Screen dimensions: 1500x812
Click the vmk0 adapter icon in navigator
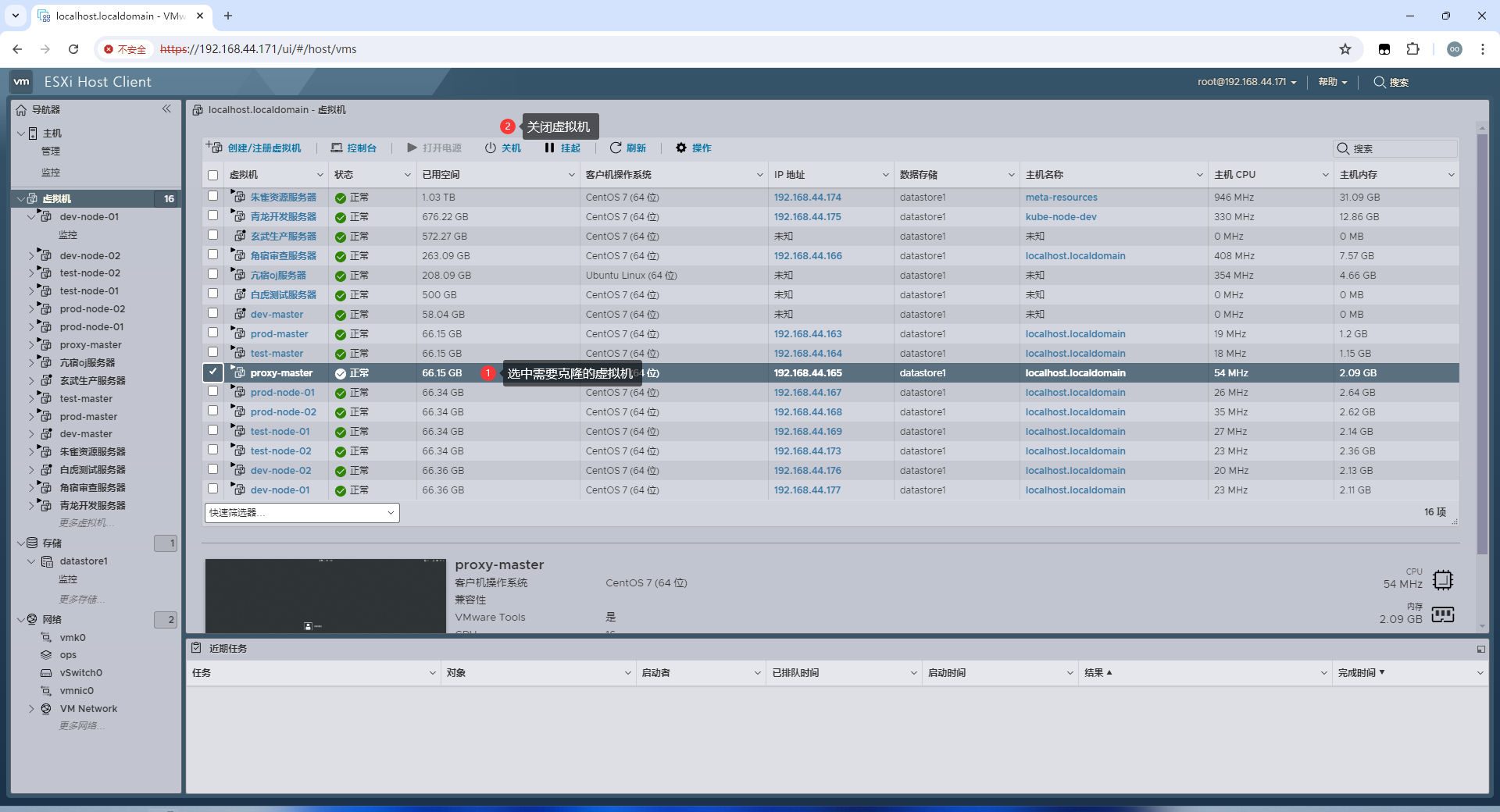[46, 637]
